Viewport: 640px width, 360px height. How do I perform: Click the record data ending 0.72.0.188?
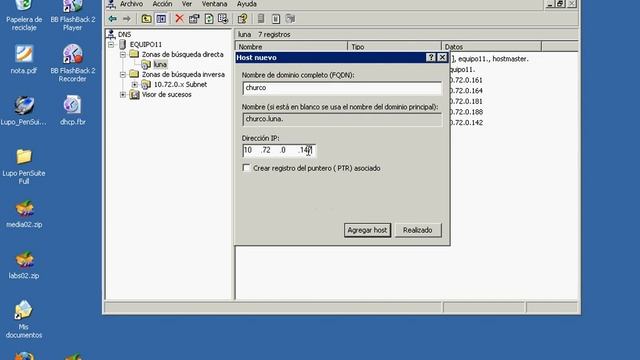[x=466, y=112]
